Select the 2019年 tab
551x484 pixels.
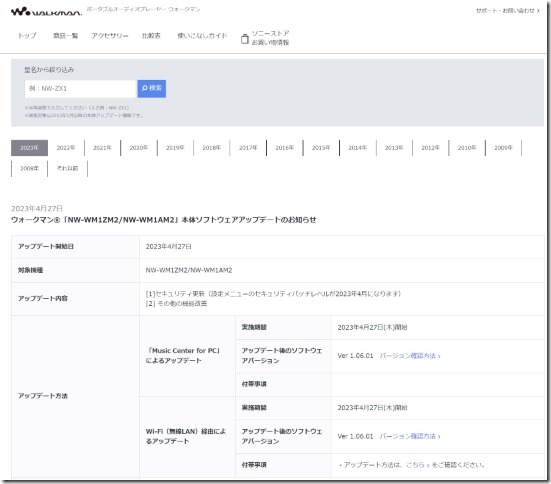[x=175, y=148]
